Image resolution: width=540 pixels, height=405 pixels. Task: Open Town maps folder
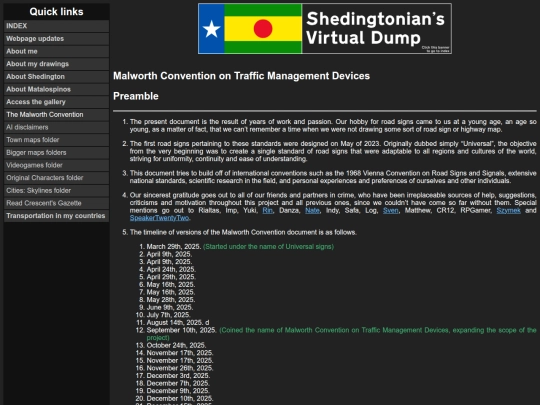56,140
